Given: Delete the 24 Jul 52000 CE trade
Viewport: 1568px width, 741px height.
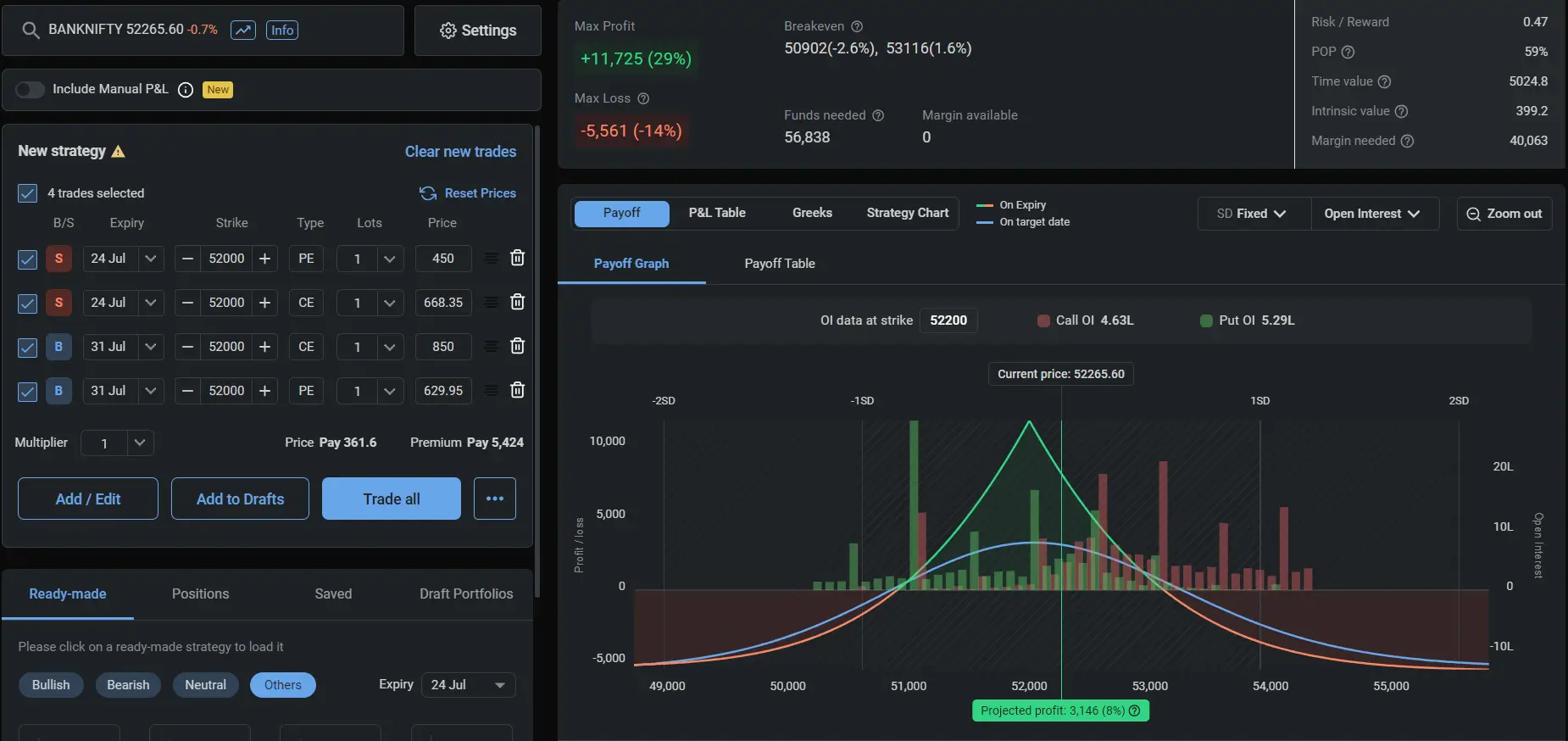Looking at the screenshot, I should [x=517, y=302].
